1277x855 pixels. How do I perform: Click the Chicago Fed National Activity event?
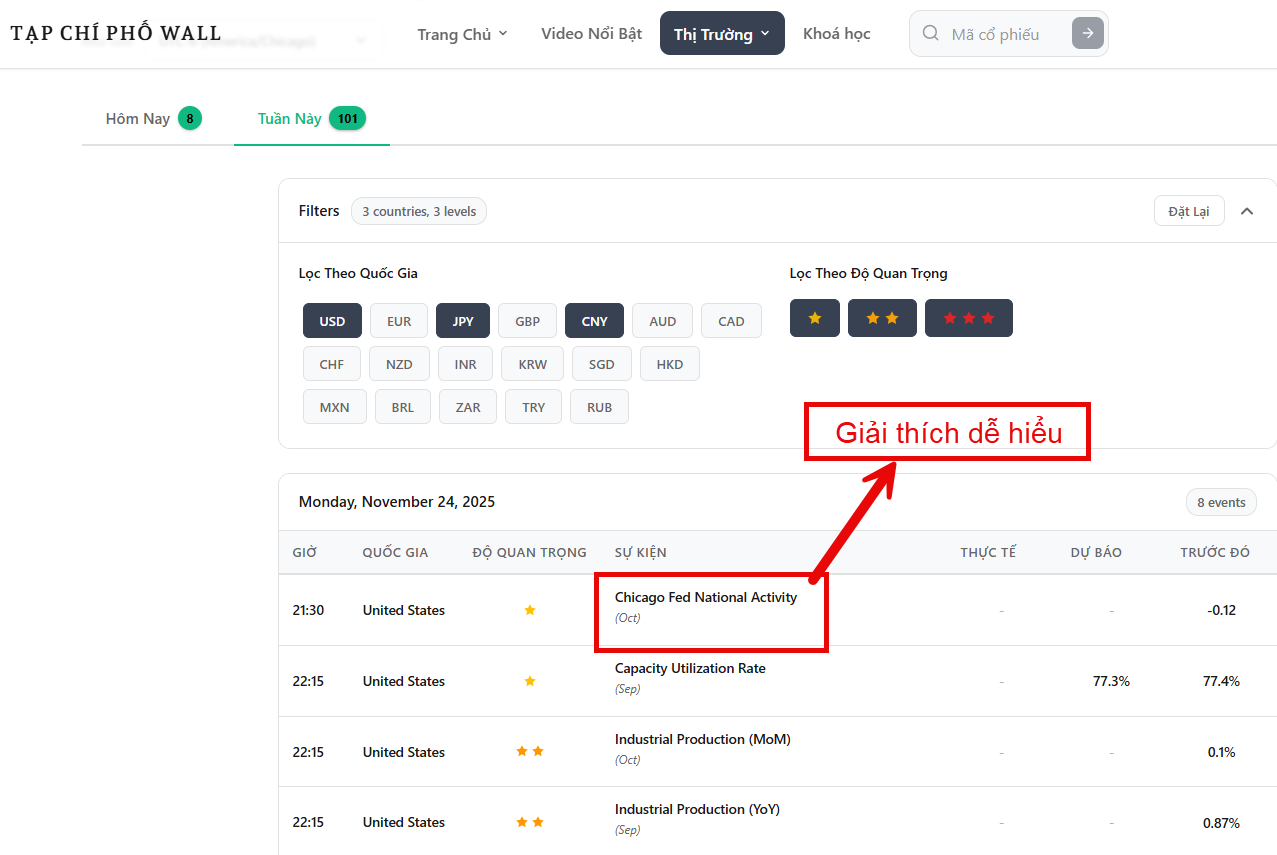coord(705,598)
